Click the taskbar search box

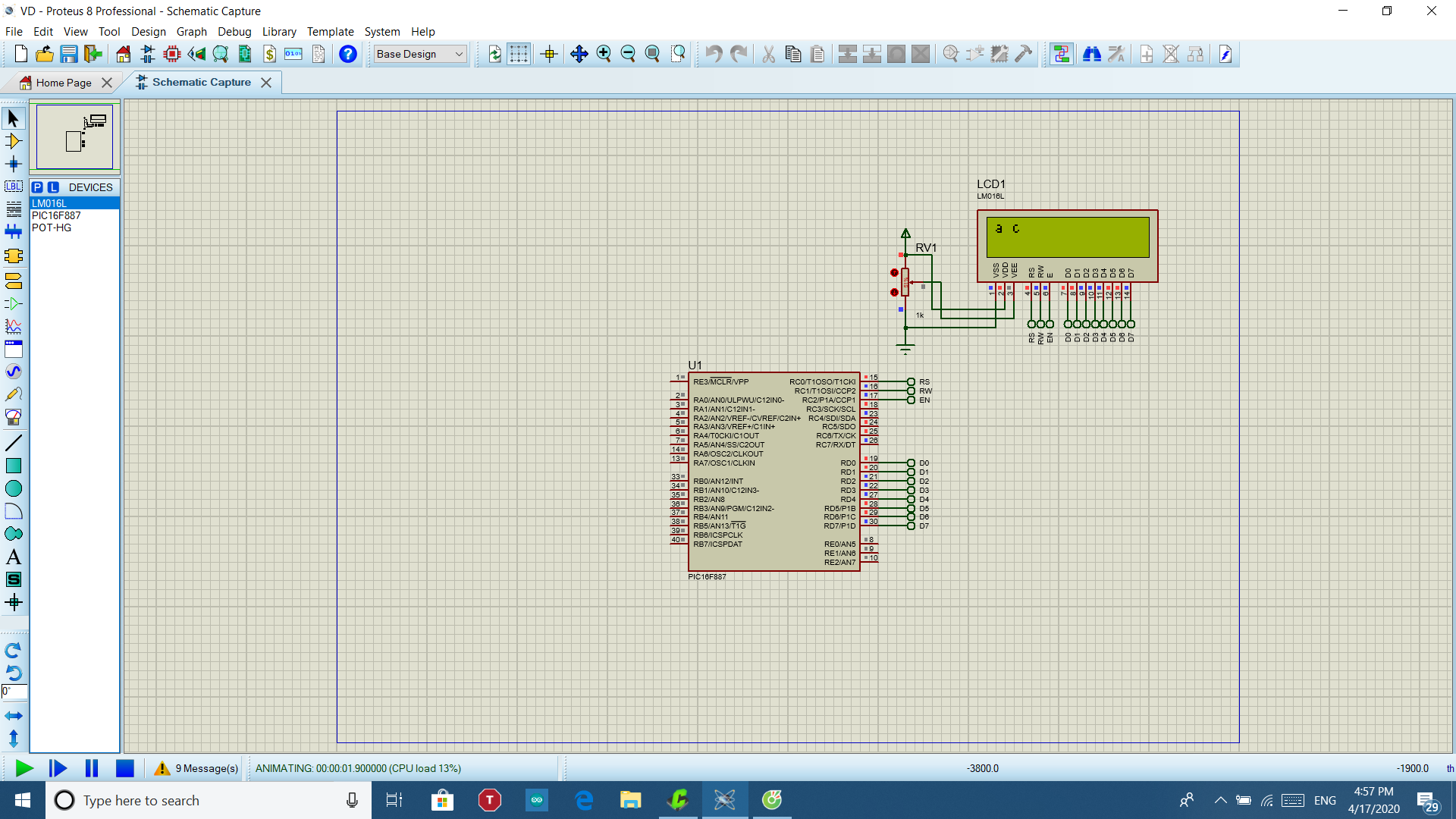208,800
